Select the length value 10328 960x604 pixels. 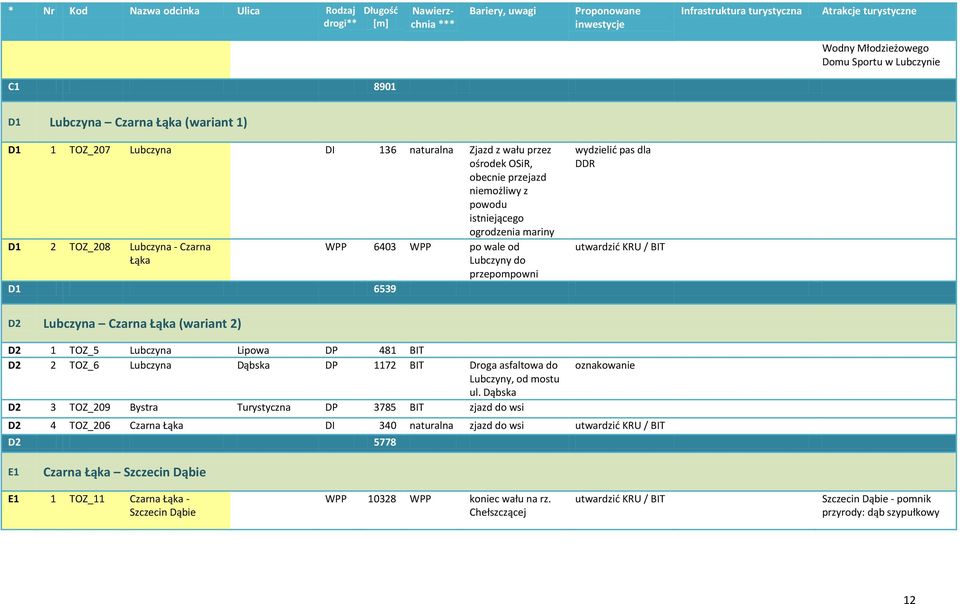pos(382,499)
